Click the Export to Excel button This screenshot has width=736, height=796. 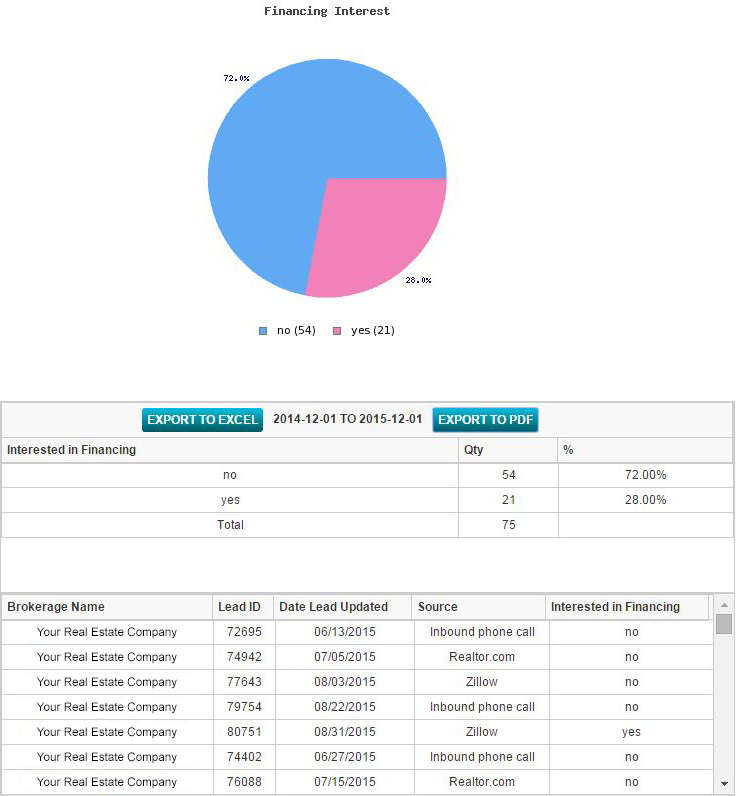coord(202,420)
